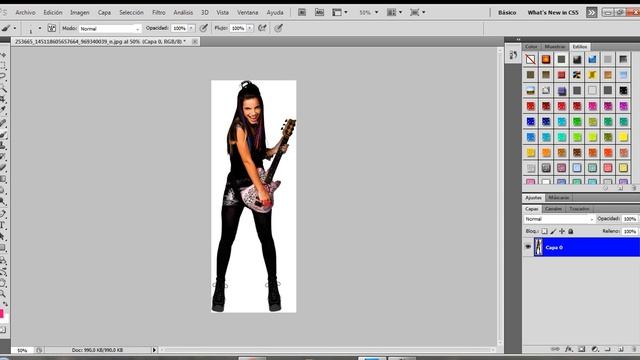Image resolution: width=640 pixels, height=360 pixels.
Task: Apply the no-style default swatch
Action: (530, 59)
